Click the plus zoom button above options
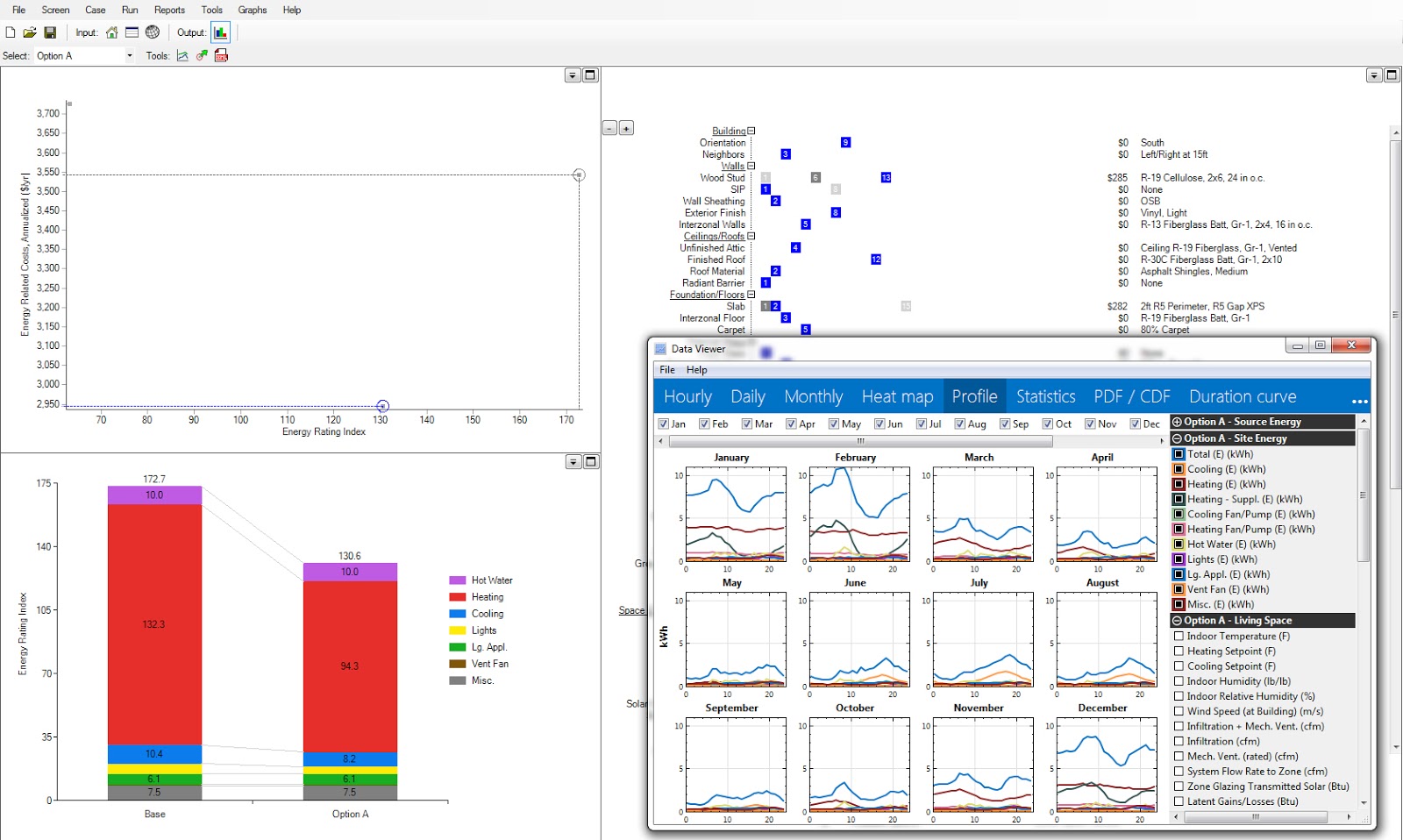 coord(626,128)
